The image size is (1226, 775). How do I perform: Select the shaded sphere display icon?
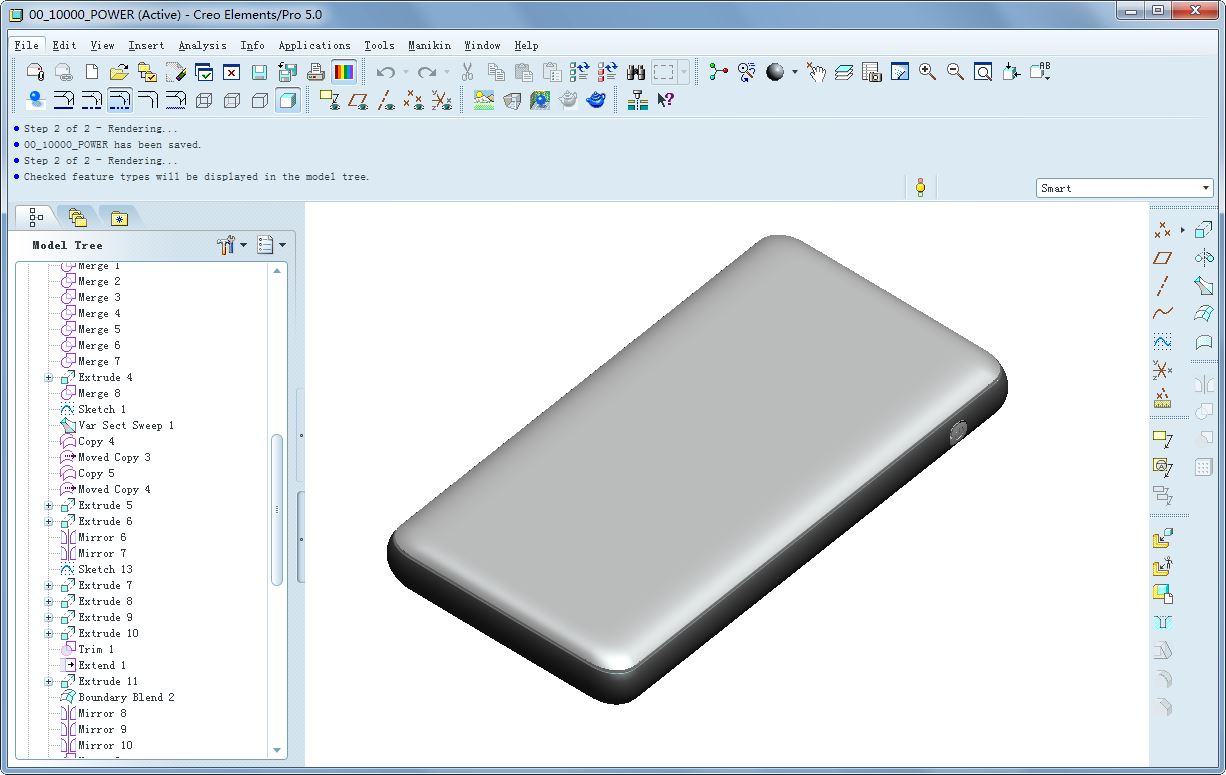775,72
